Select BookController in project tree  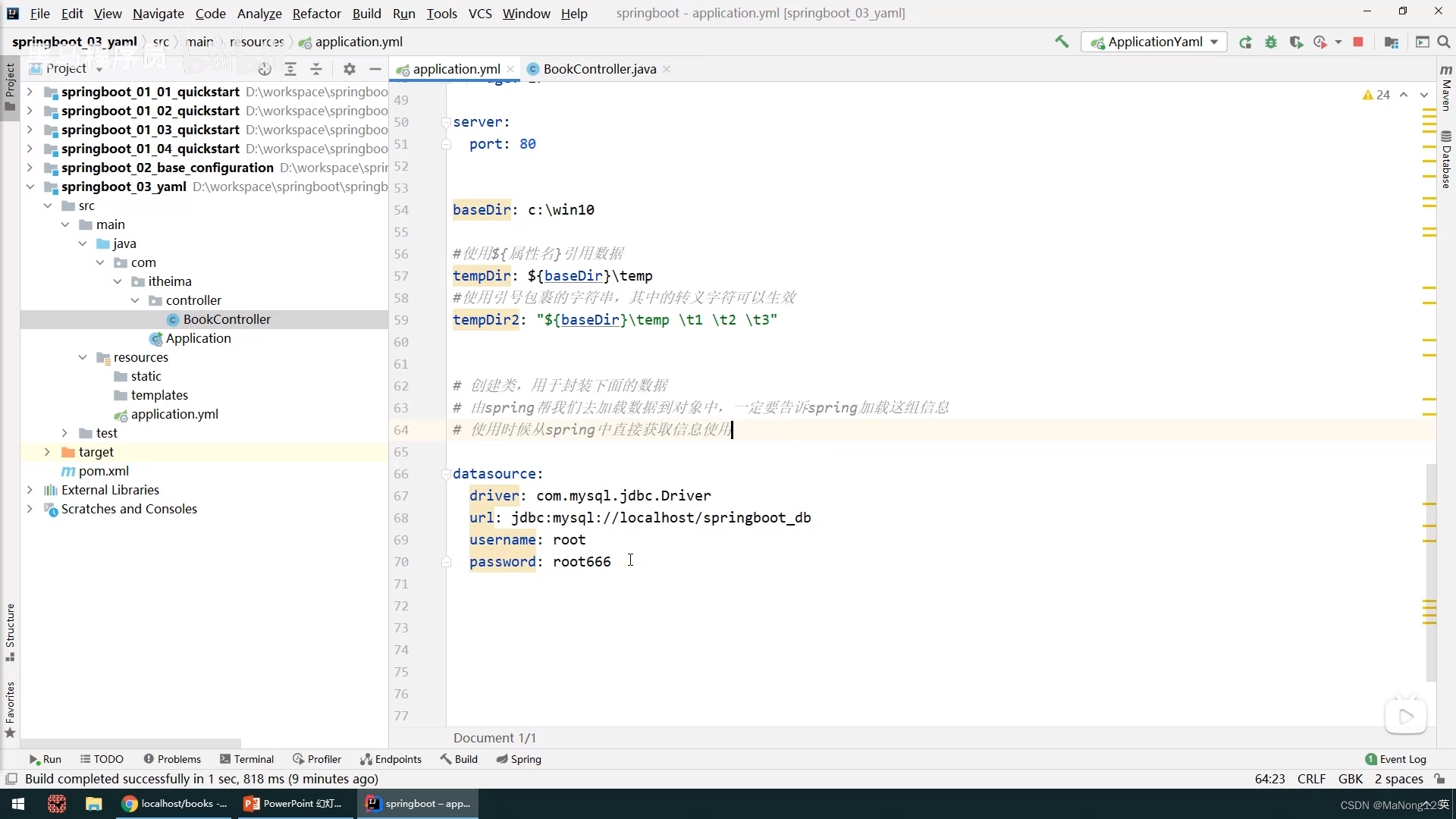coord(227,319)
